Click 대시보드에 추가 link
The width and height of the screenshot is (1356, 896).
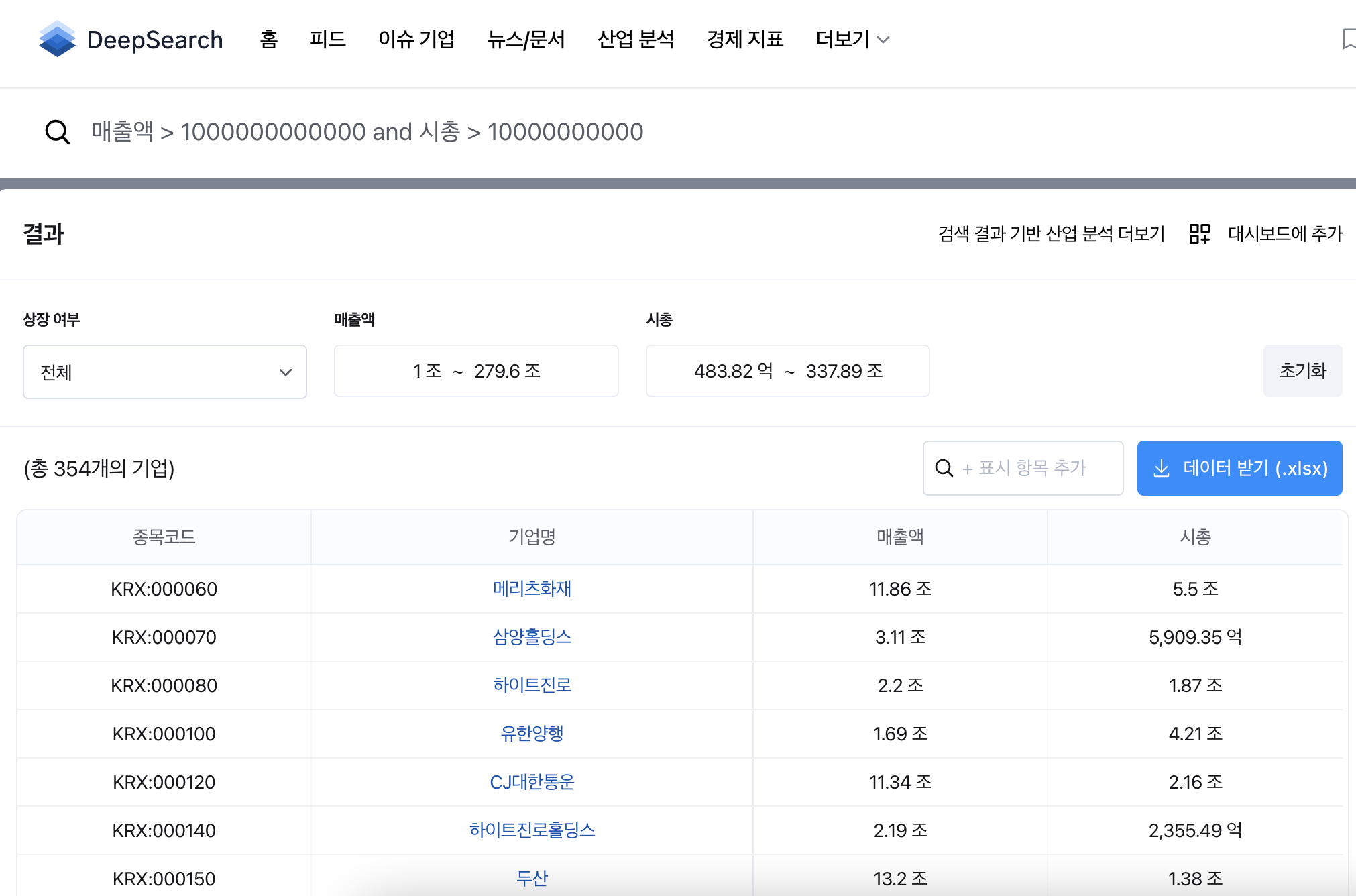pyautogui.click(x=1285, y=233)
